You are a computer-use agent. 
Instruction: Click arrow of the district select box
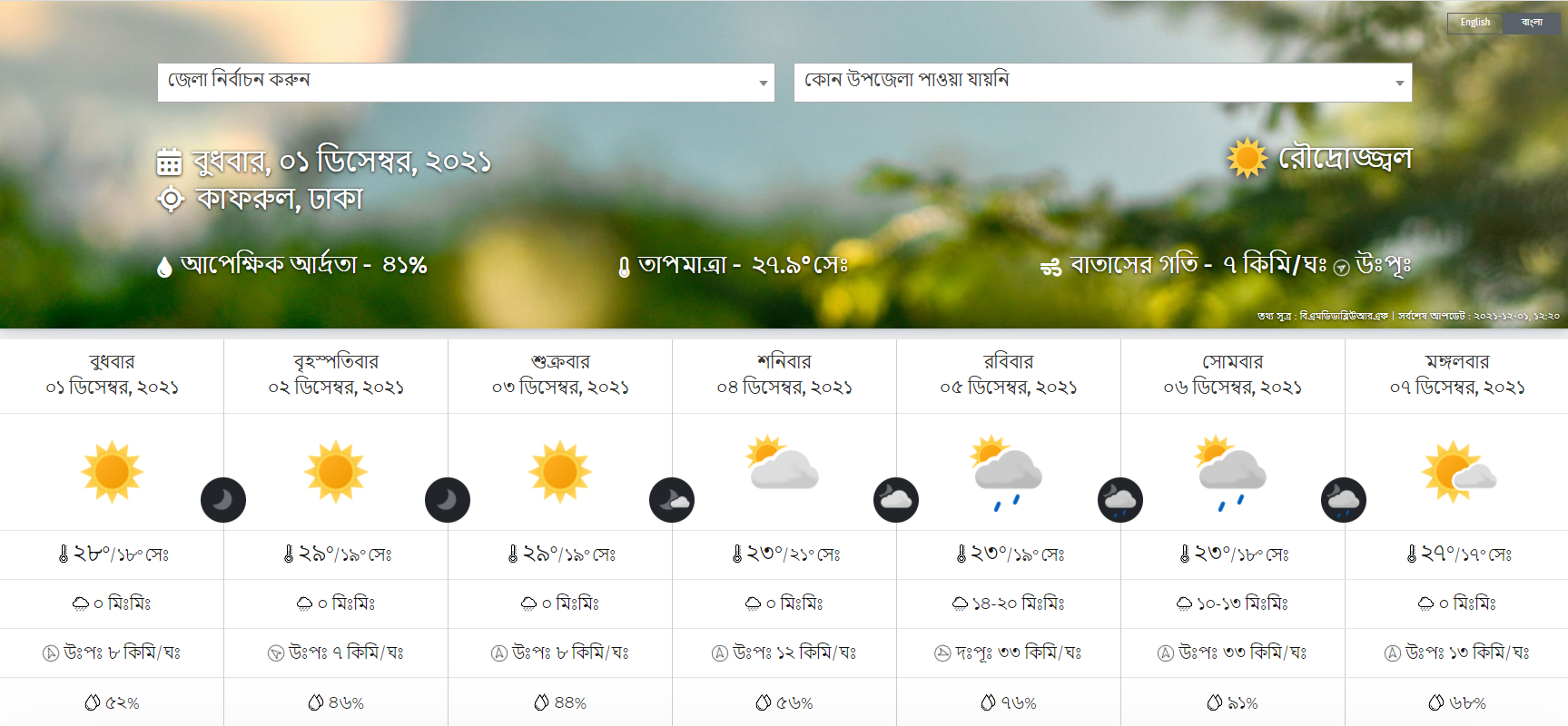pos(763,83)
